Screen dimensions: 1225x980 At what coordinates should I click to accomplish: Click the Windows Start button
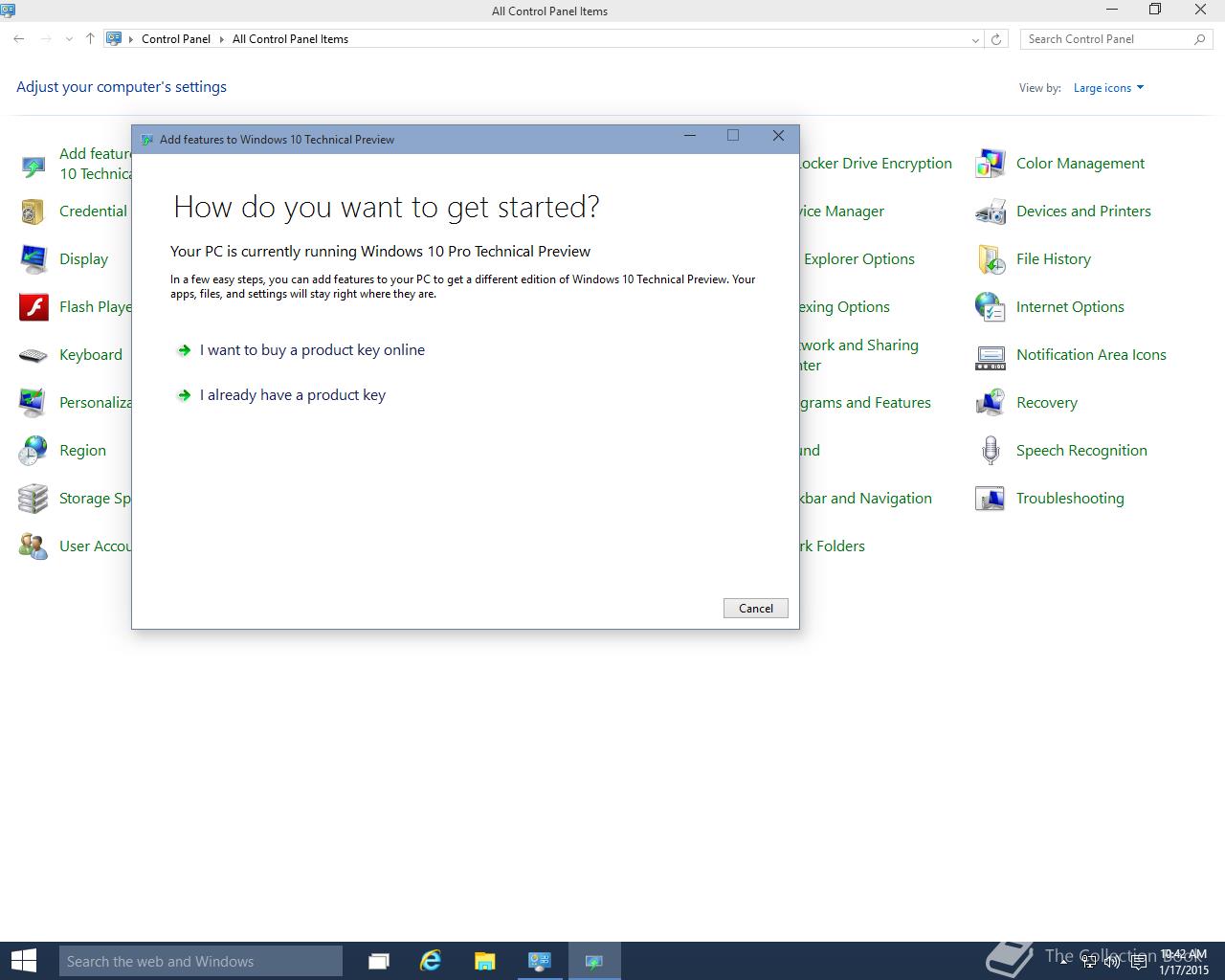click(x=23, y=961)
